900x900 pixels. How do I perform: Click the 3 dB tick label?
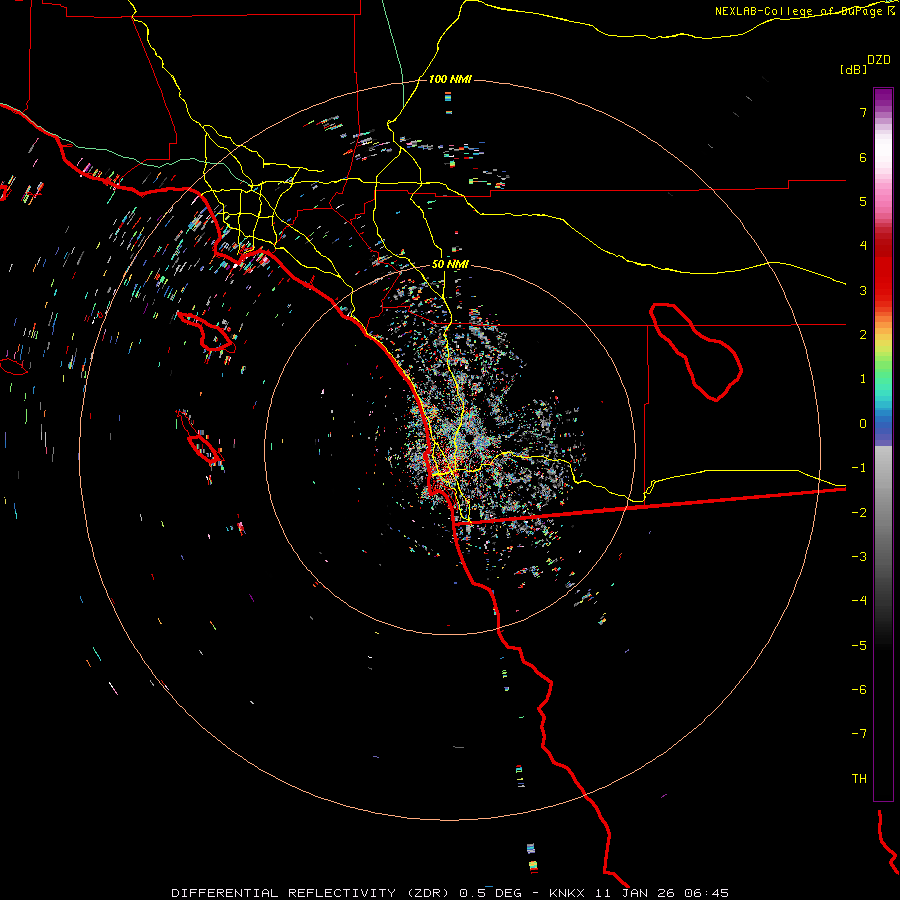coord(863,290)
